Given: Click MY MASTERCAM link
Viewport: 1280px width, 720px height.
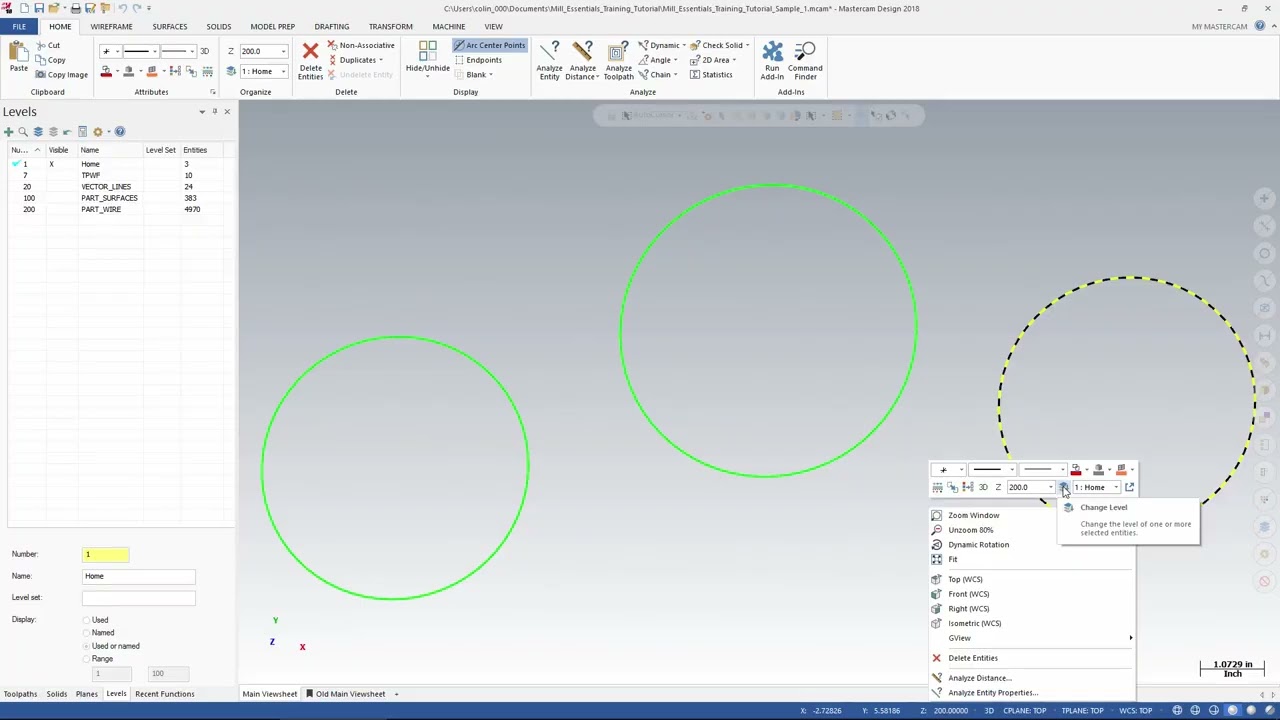Looking at the screenshot, I should pyautogui.click(x=1219, y=27).
